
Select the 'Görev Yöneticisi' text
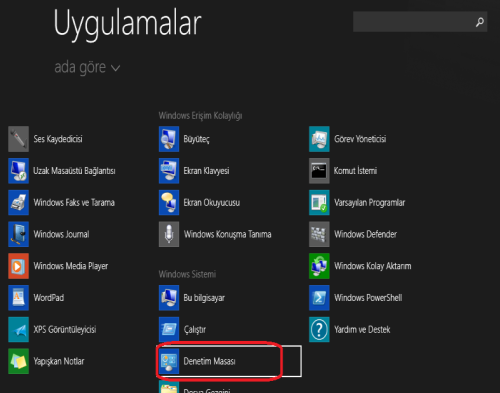coord(360,139)
